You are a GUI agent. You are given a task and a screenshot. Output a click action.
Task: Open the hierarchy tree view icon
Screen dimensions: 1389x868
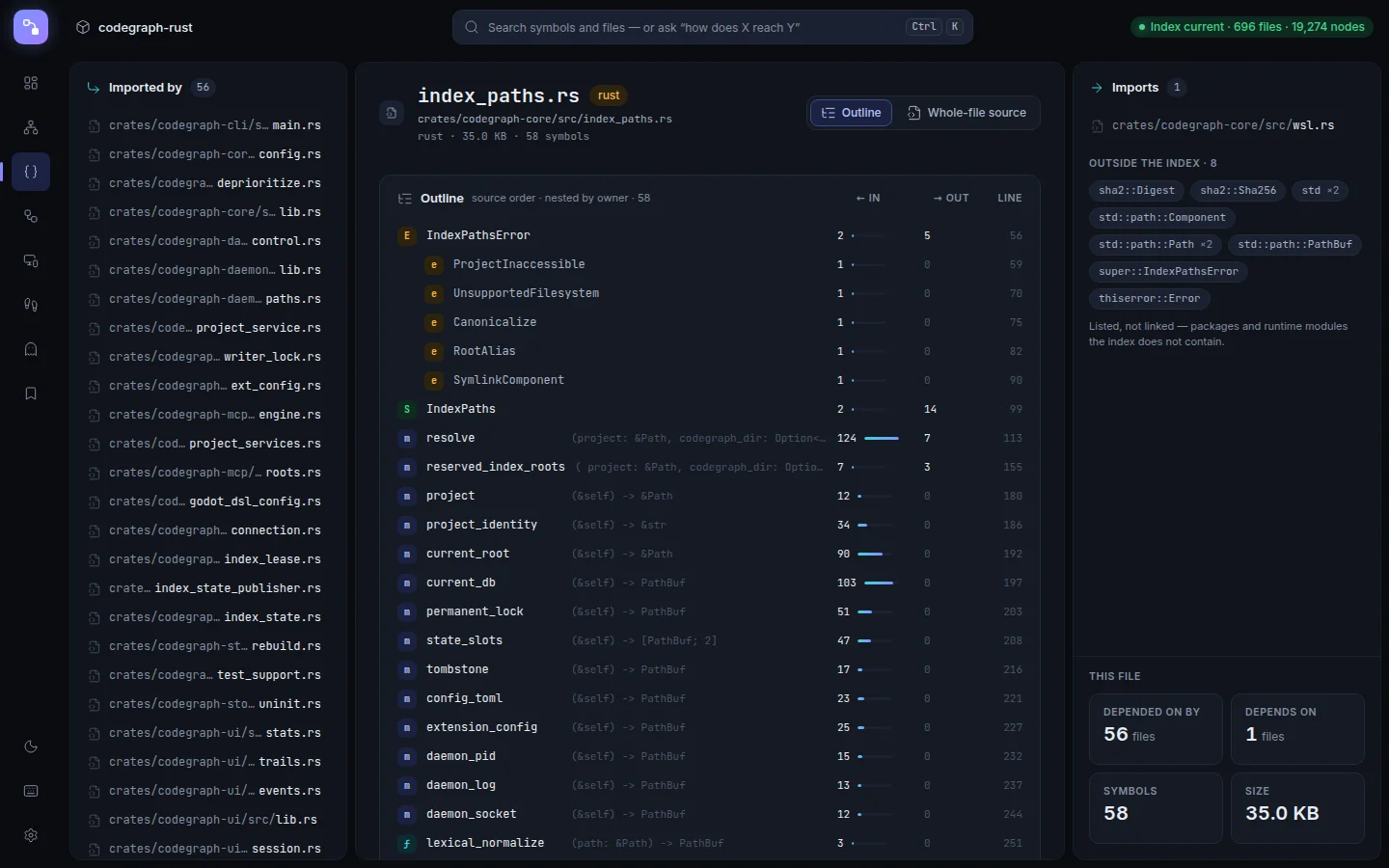point(31,127)
